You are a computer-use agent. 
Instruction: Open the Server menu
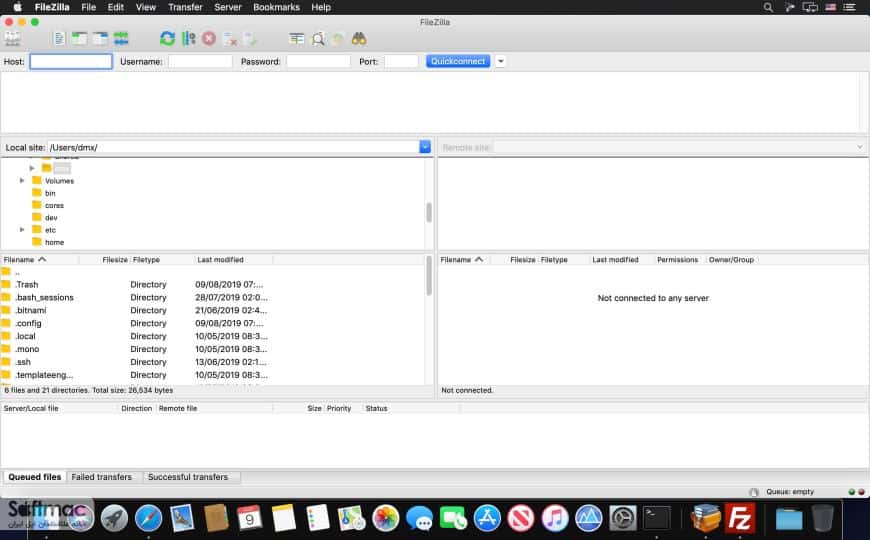pos(228,7)
